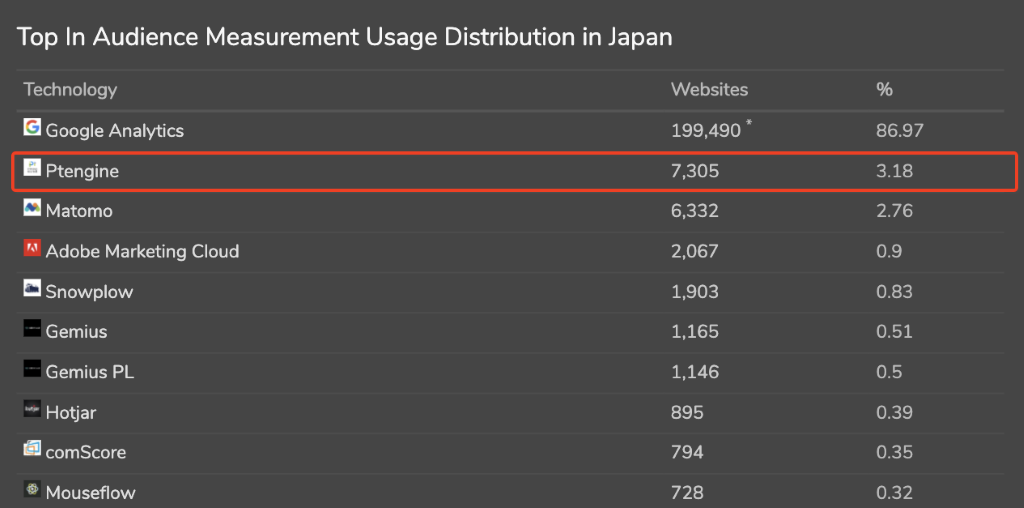
Task: Click the Snowplow logo icon
Action: [x=32, y=289]
